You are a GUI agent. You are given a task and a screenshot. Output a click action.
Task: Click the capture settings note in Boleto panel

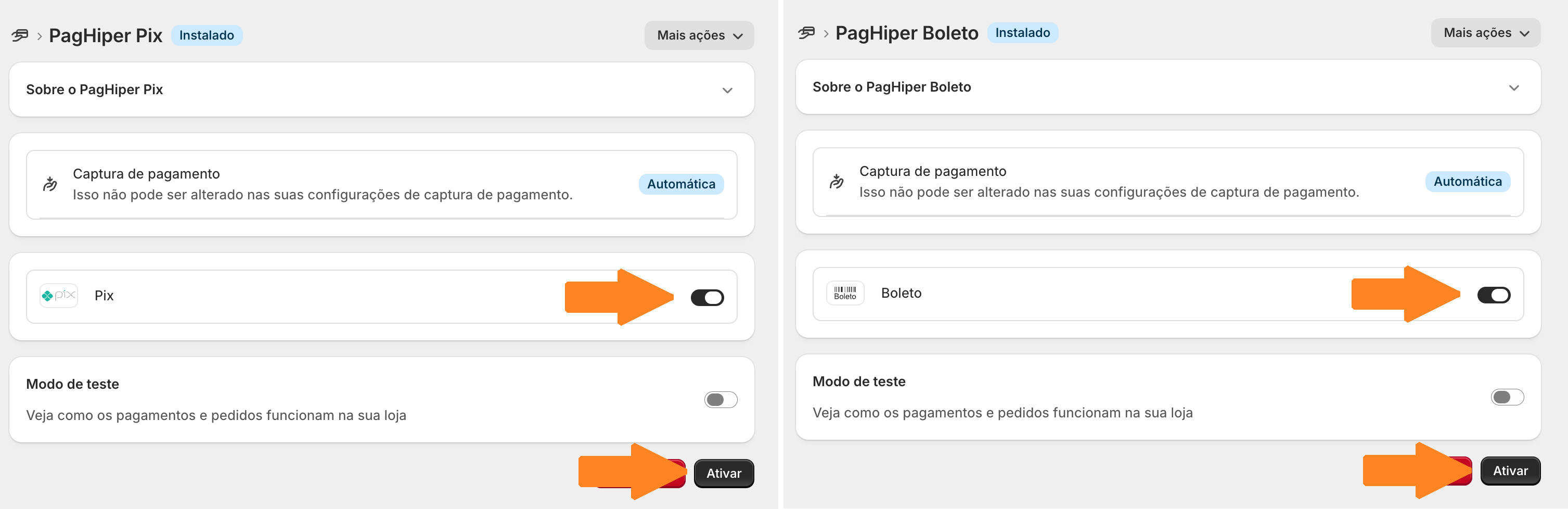pos(1109,193)
